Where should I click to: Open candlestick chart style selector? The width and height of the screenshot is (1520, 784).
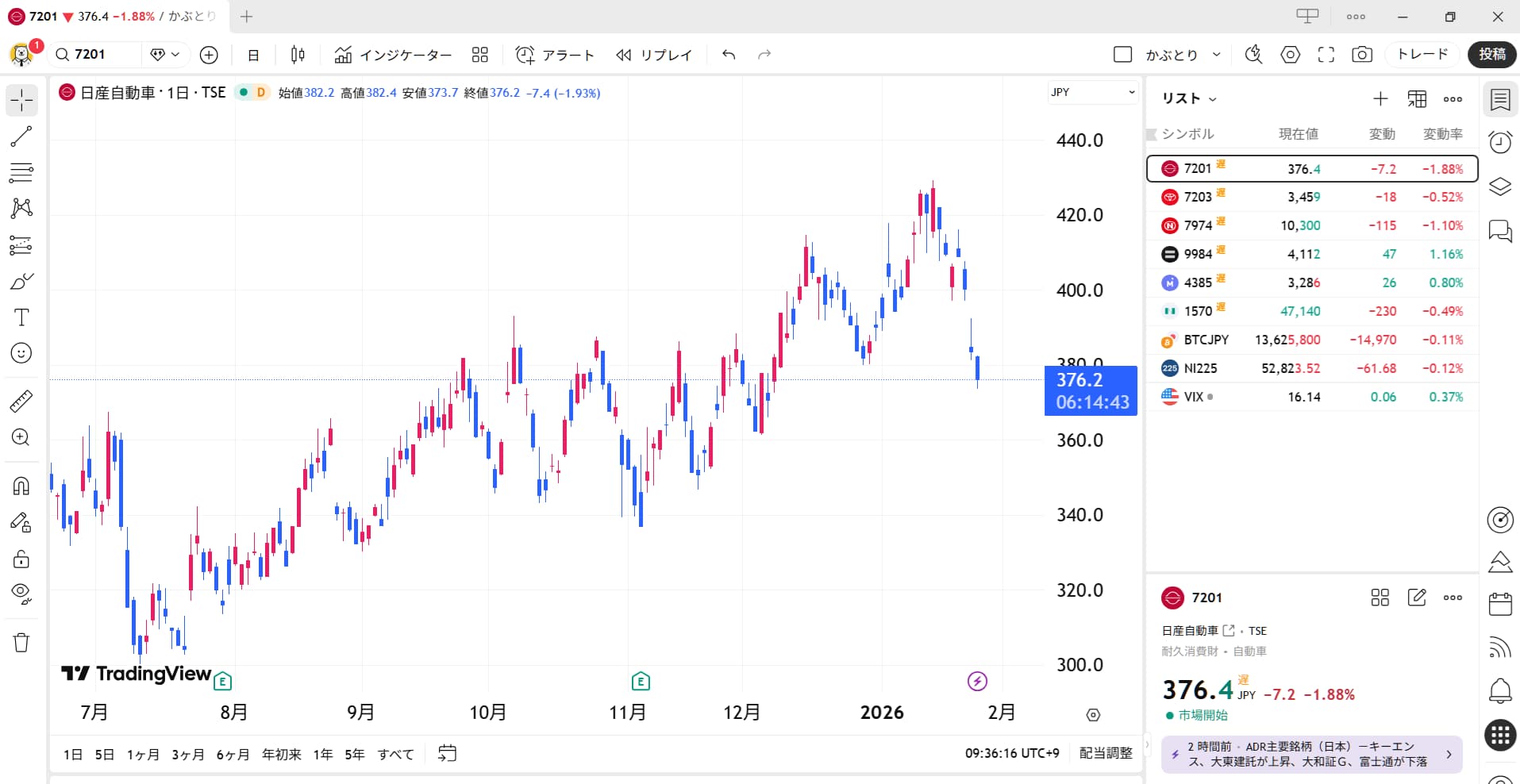tap(298, 55)
